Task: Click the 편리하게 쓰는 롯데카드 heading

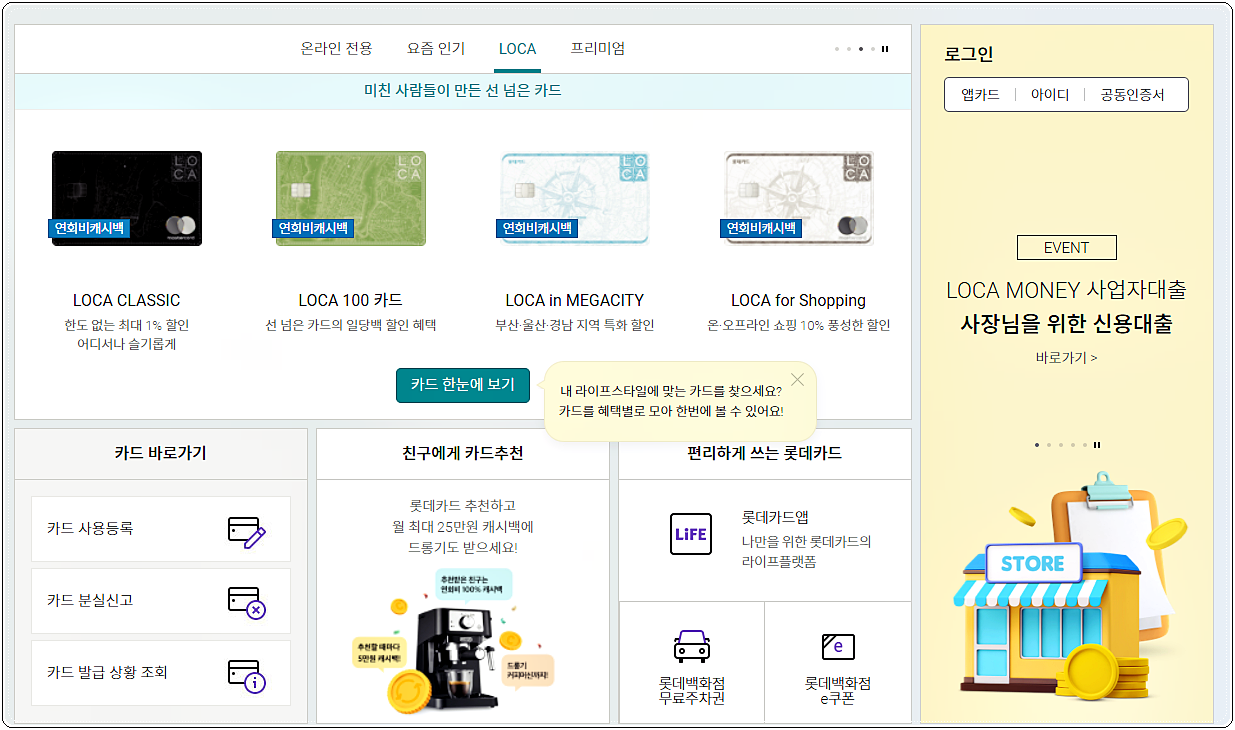Action: (765, 453)
